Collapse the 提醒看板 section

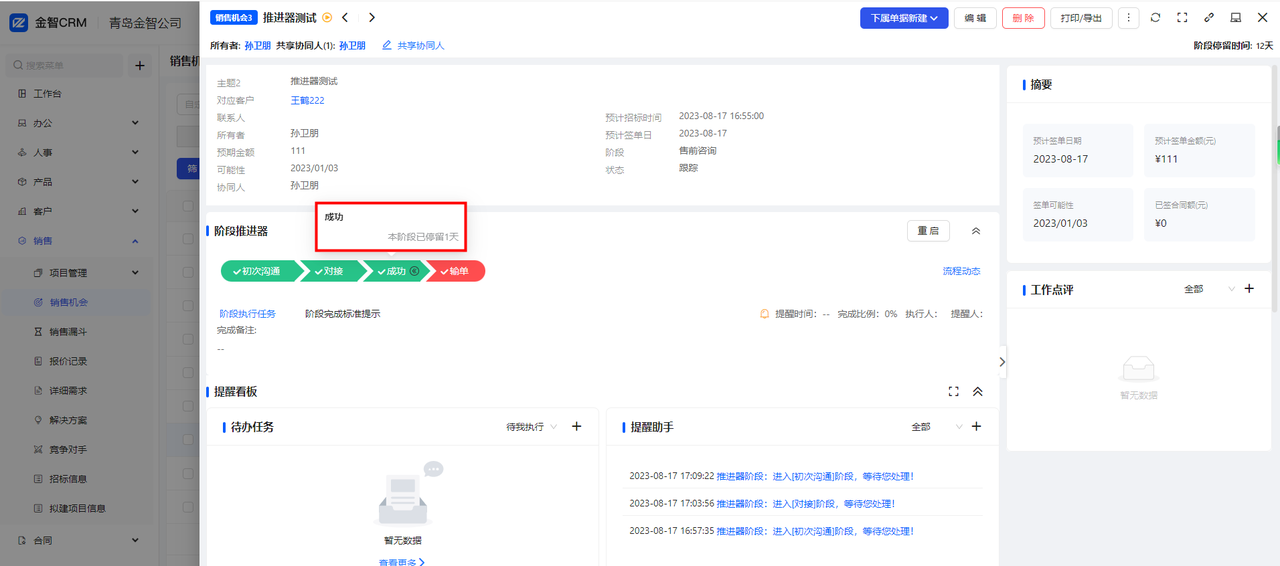coord(978,391)
